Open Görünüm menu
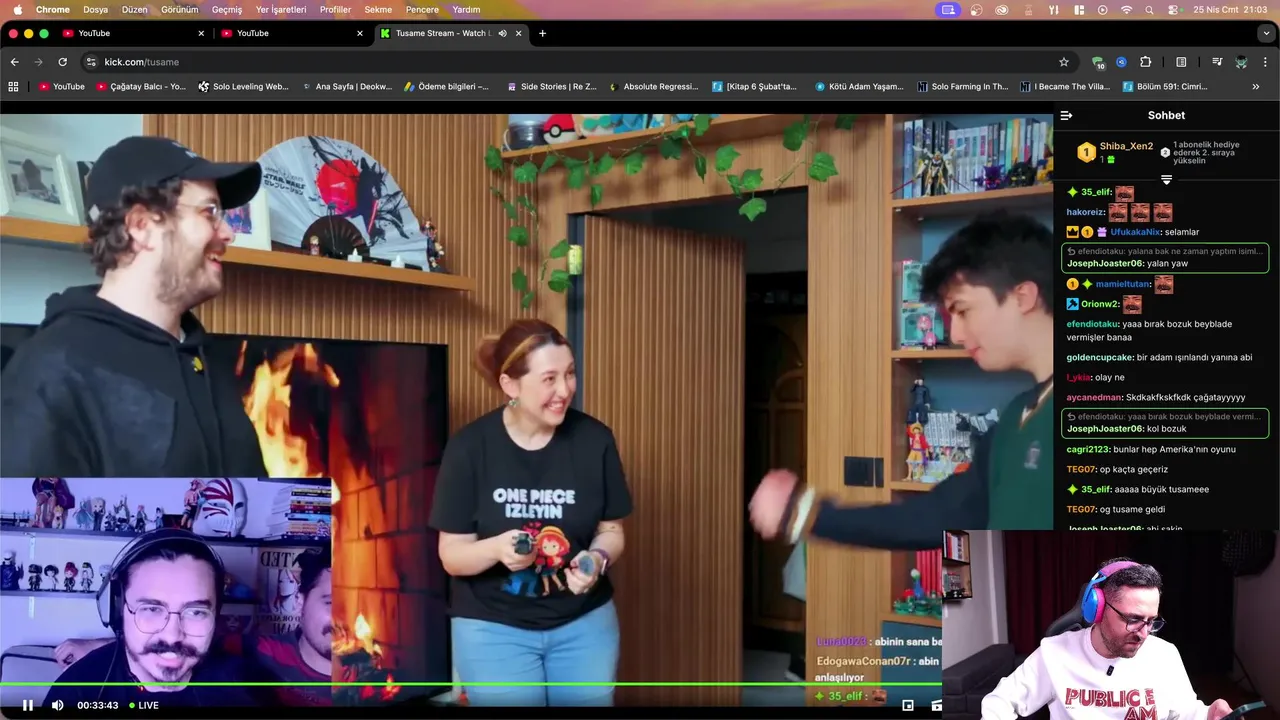Viewport: 1280px width, 720px height. click(x=180, y=9)
